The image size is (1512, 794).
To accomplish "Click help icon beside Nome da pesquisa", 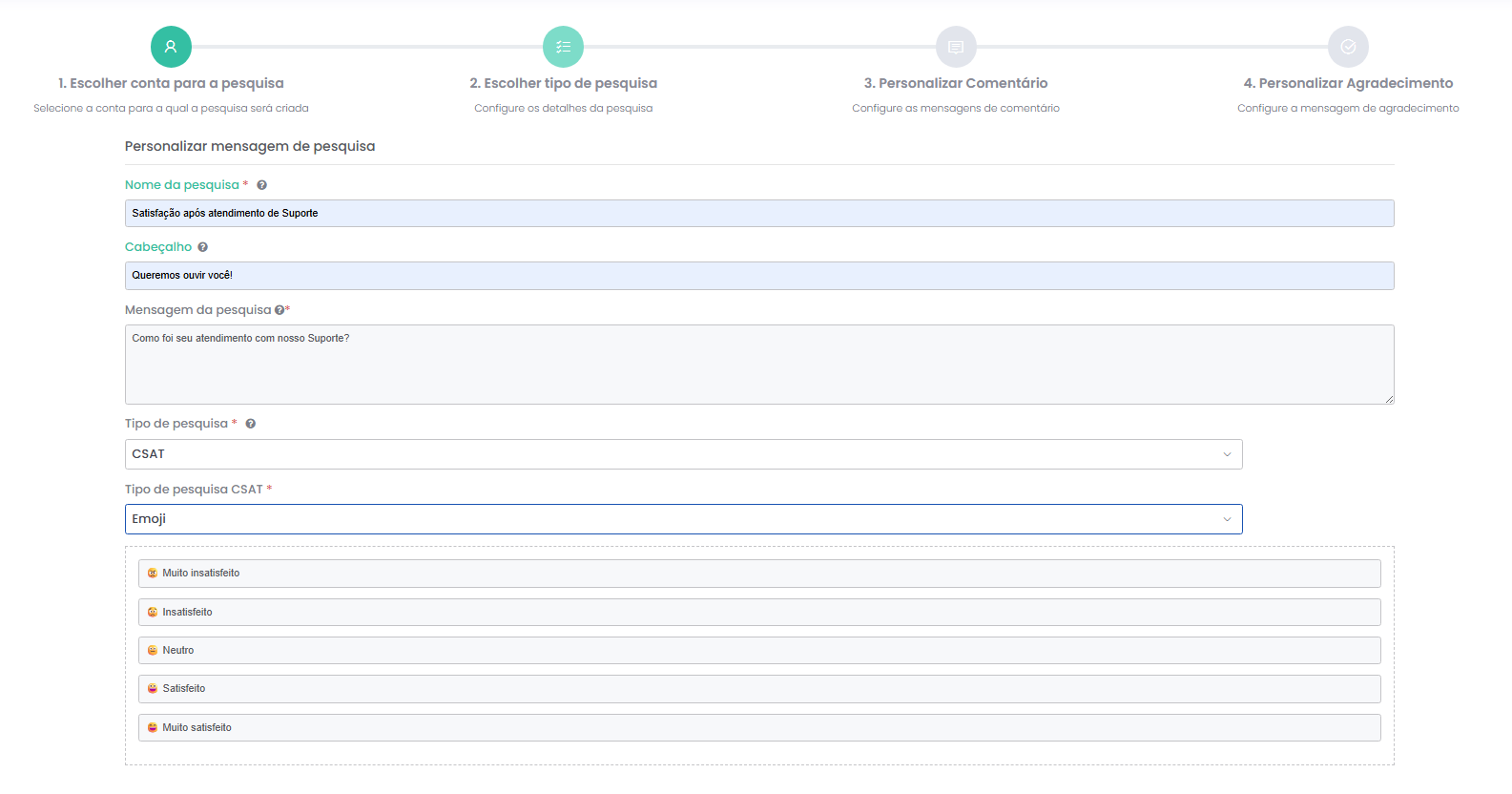I will [261, 185].
